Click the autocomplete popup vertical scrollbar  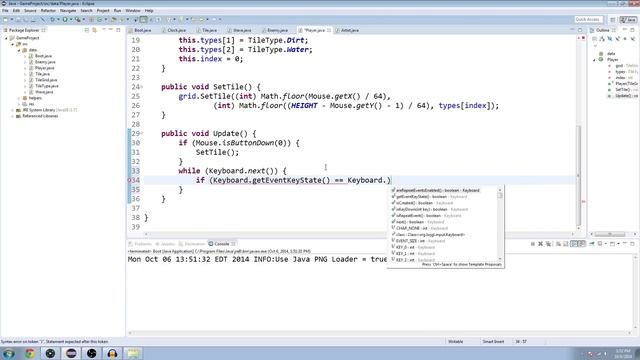[x=500, y=224]
